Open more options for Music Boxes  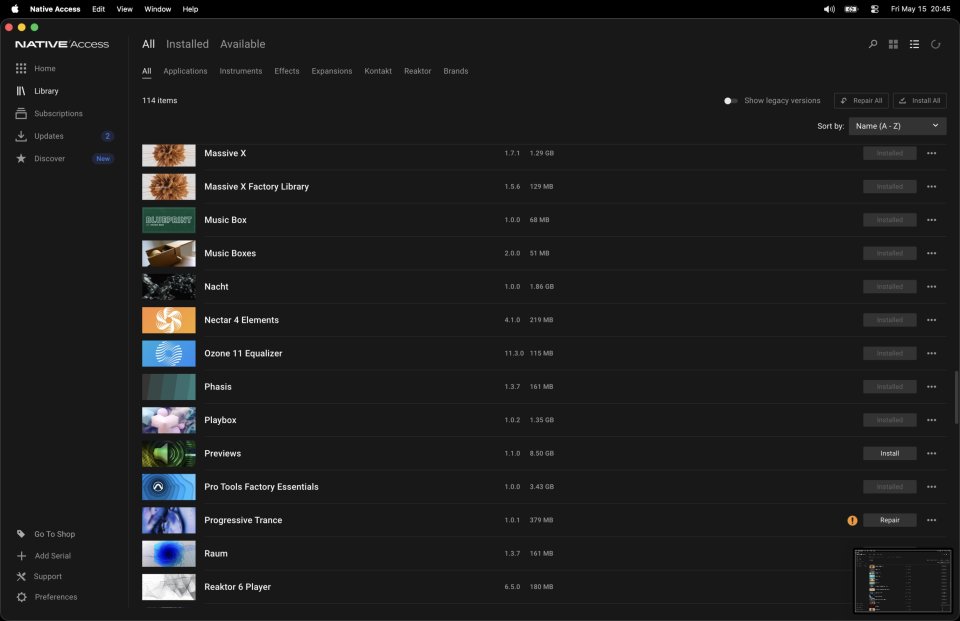(x=931, y=253)
